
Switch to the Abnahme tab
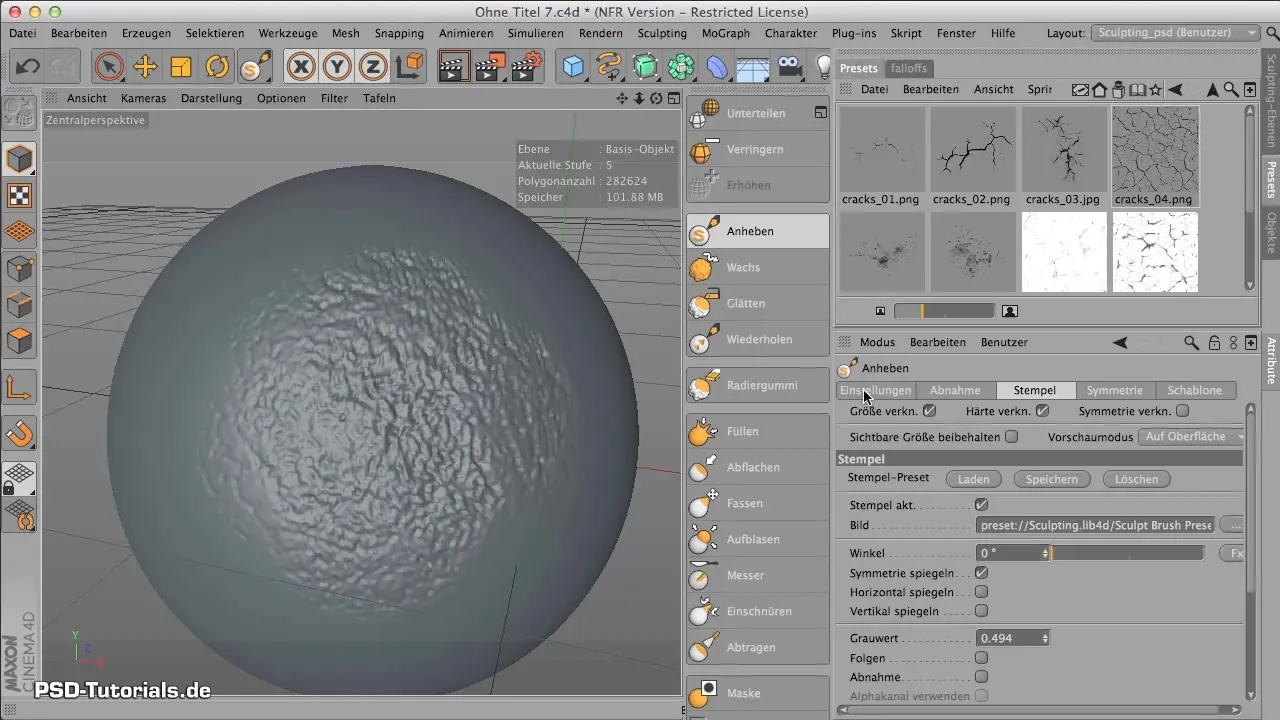click(955, 390)
